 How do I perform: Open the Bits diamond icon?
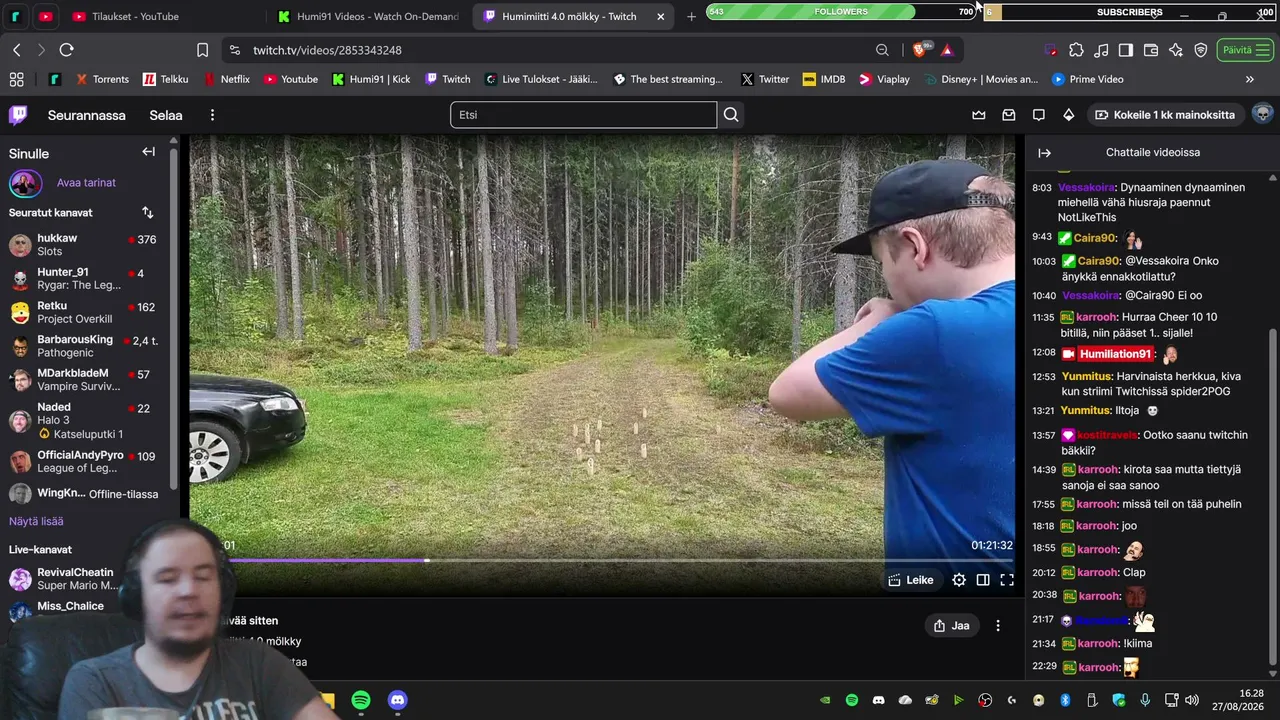[1069, 115]
